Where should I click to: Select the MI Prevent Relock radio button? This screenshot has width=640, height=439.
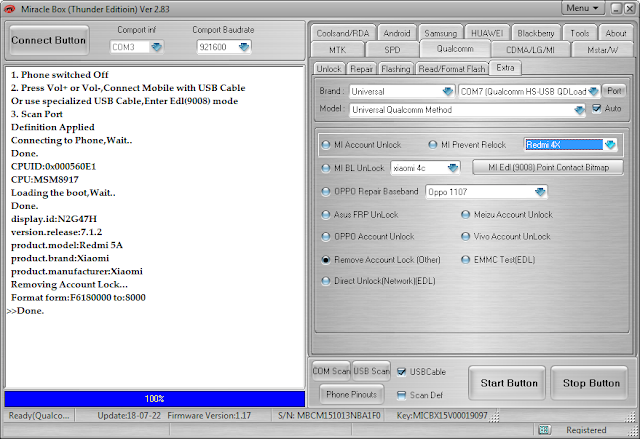[433, 145]
